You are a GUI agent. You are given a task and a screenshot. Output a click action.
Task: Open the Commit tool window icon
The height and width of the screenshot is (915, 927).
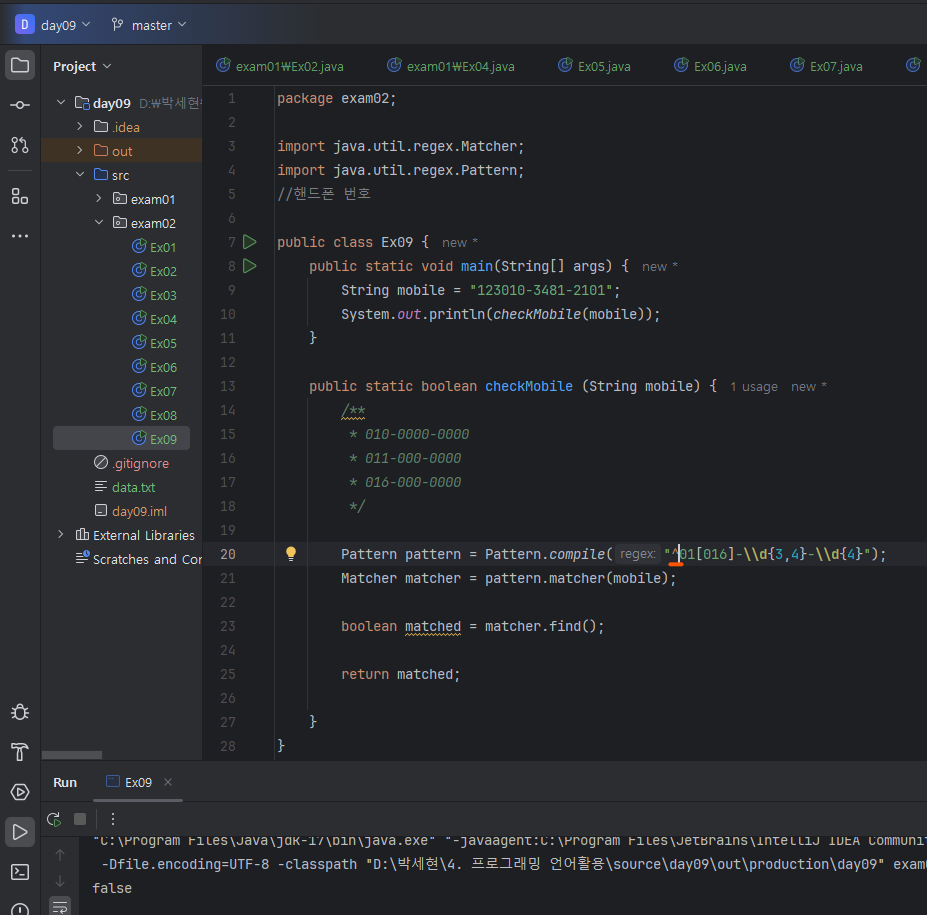tap(20, 105)
